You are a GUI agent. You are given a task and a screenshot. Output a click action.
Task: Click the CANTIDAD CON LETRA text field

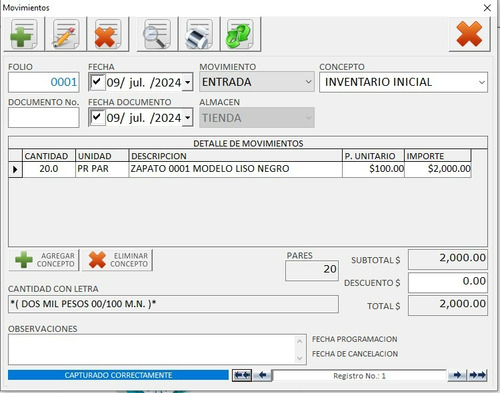[x=173, y=304]
